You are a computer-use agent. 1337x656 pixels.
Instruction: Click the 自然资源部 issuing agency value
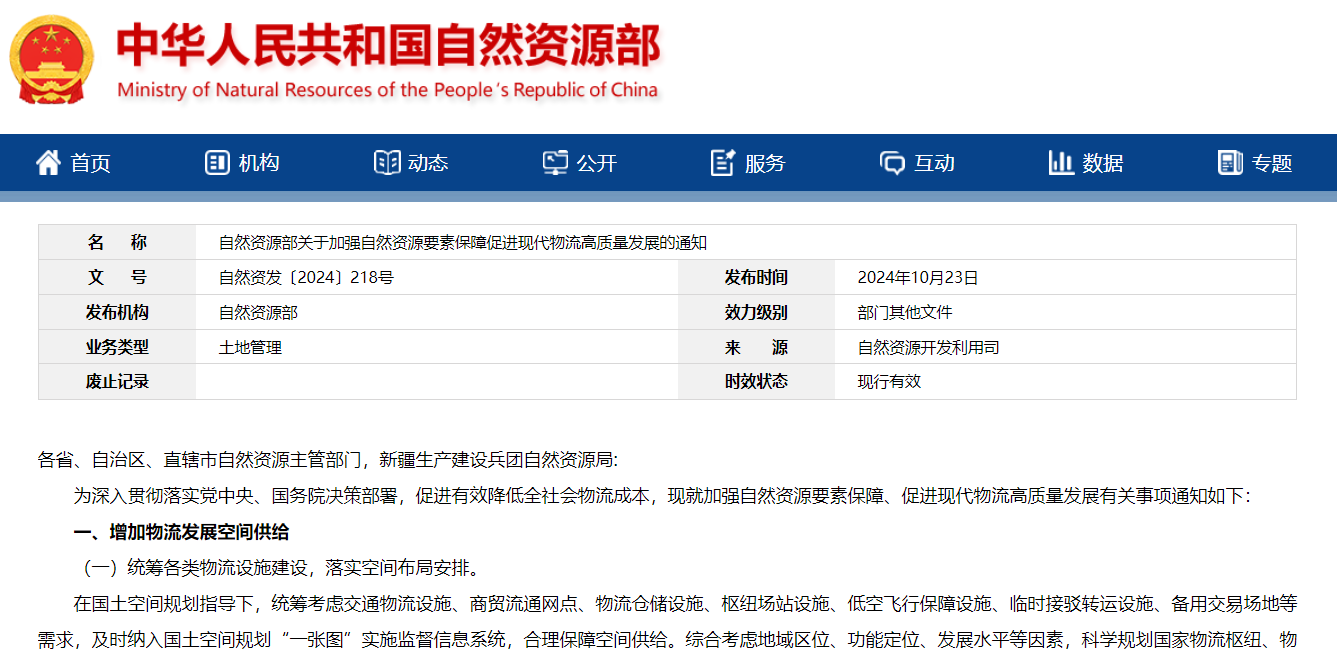pyautogui.click(x=258, y=313)
